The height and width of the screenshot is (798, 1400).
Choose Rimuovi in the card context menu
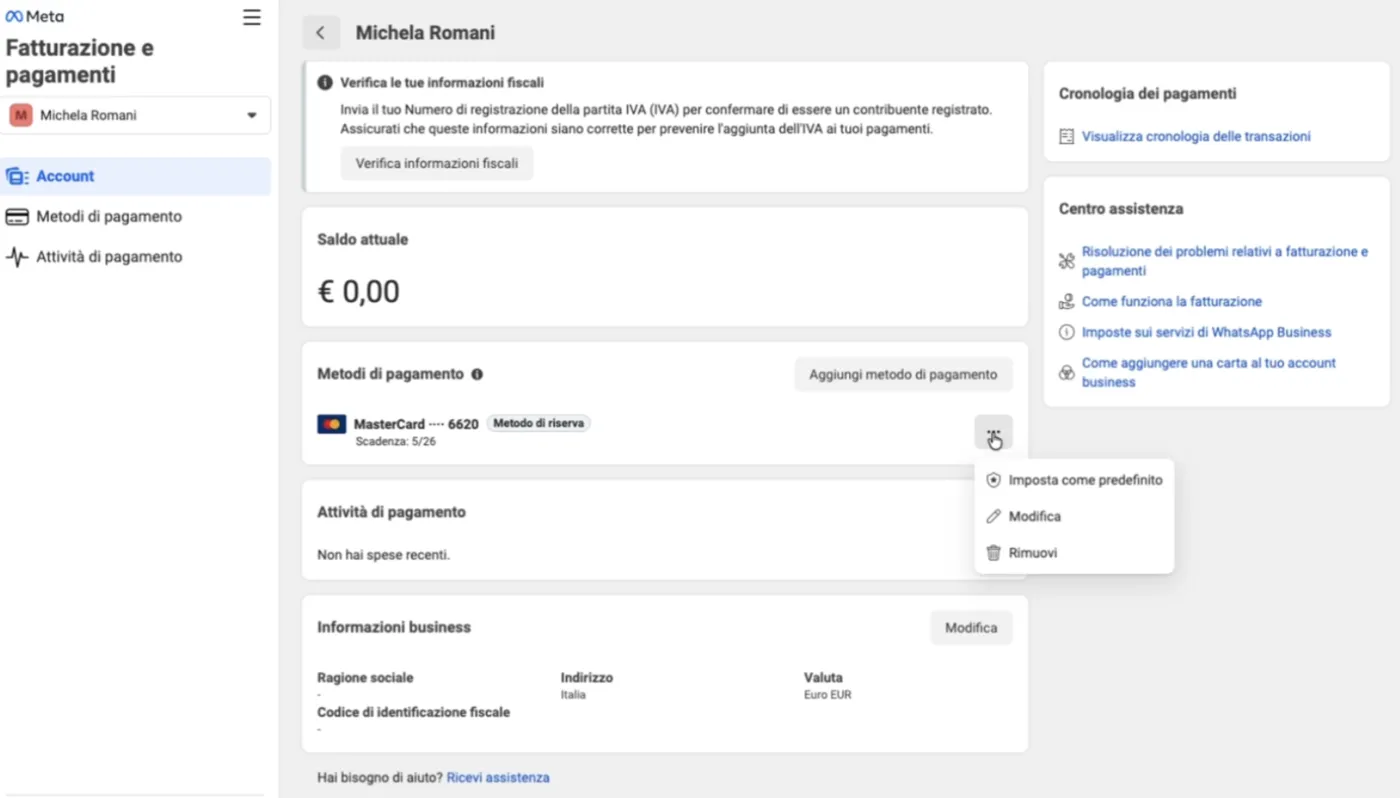tap(1074, 552)
